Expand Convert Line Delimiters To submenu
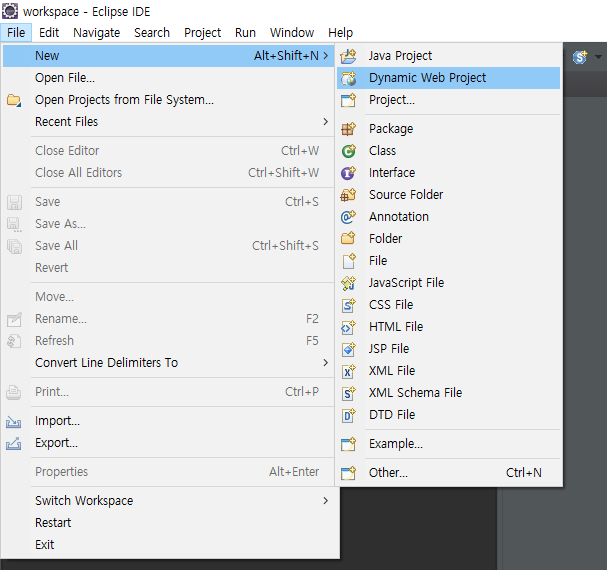Screen dimensions: 607x570 [326, 362]
